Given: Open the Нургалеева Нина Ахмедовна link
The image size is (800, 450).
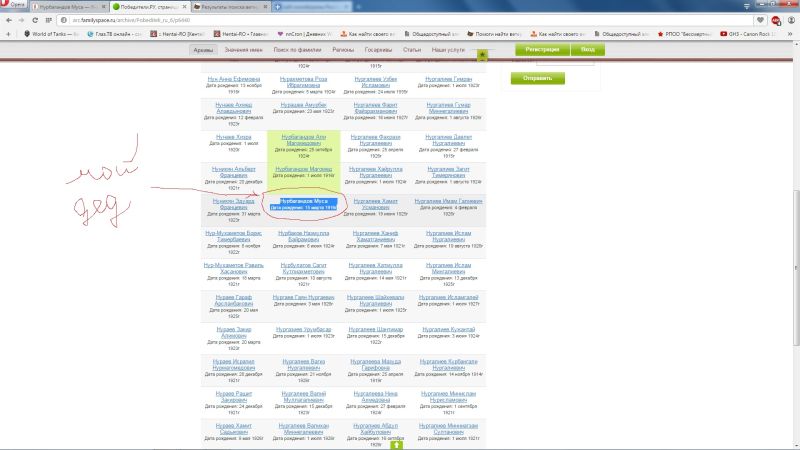Looking at the screenshot, I should [376, 396].
